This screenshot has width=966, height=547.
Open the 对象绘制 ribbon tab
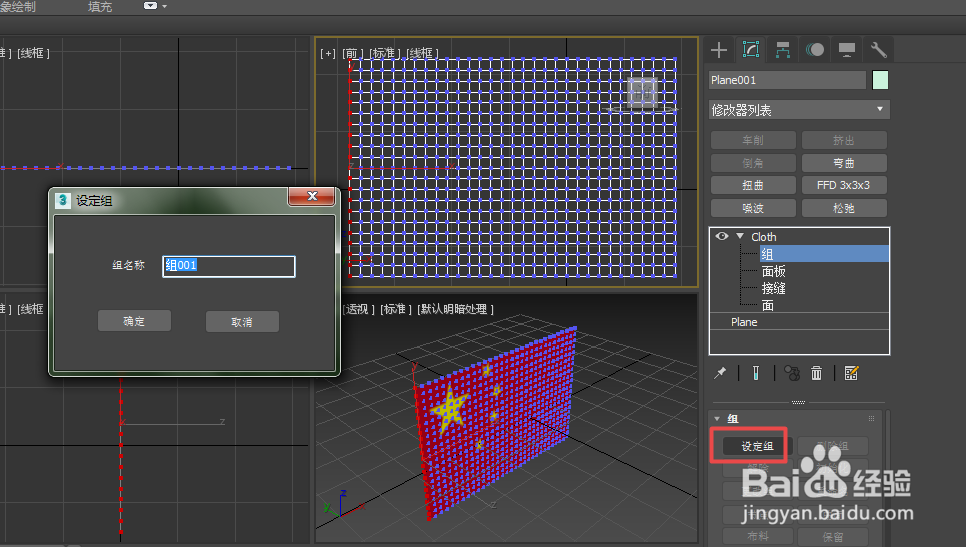pos(17,7)
